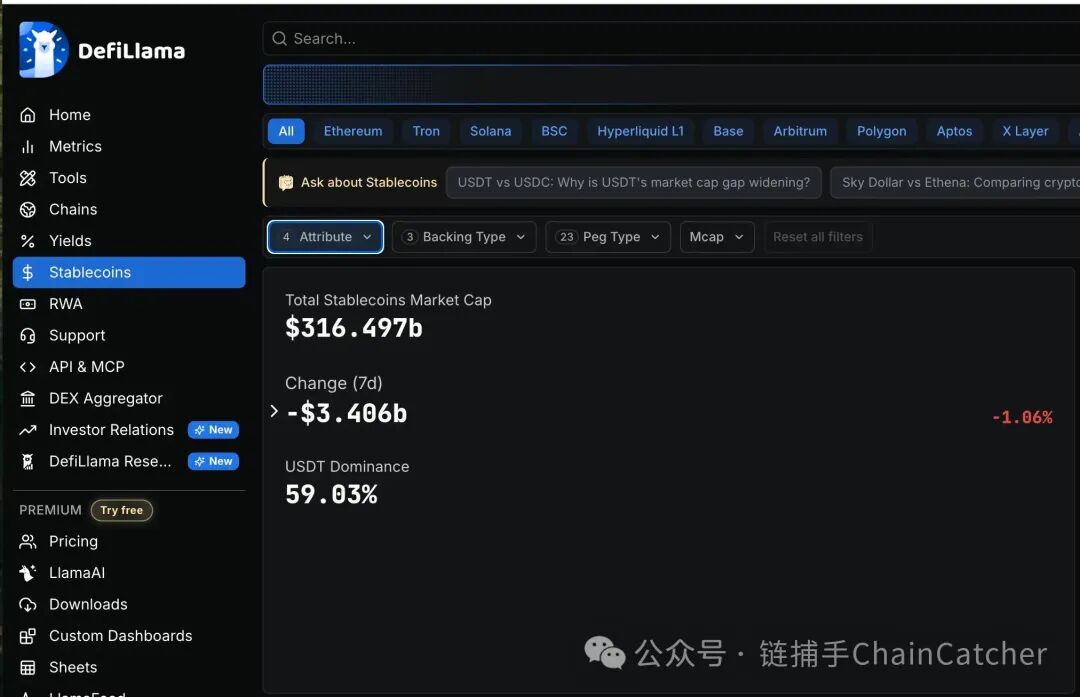The height and width of the screenshot is (697, 1080).
Task: Click the DefiLlama llama logo
Action: click(43, 50)
